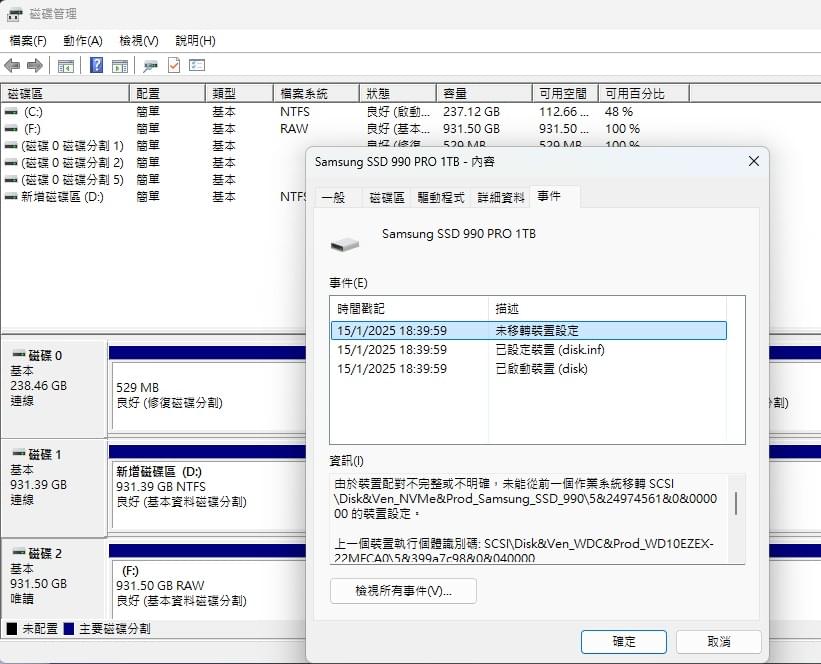
Task: Click the disk connect toolbar icon
Action: coord(150,66)
